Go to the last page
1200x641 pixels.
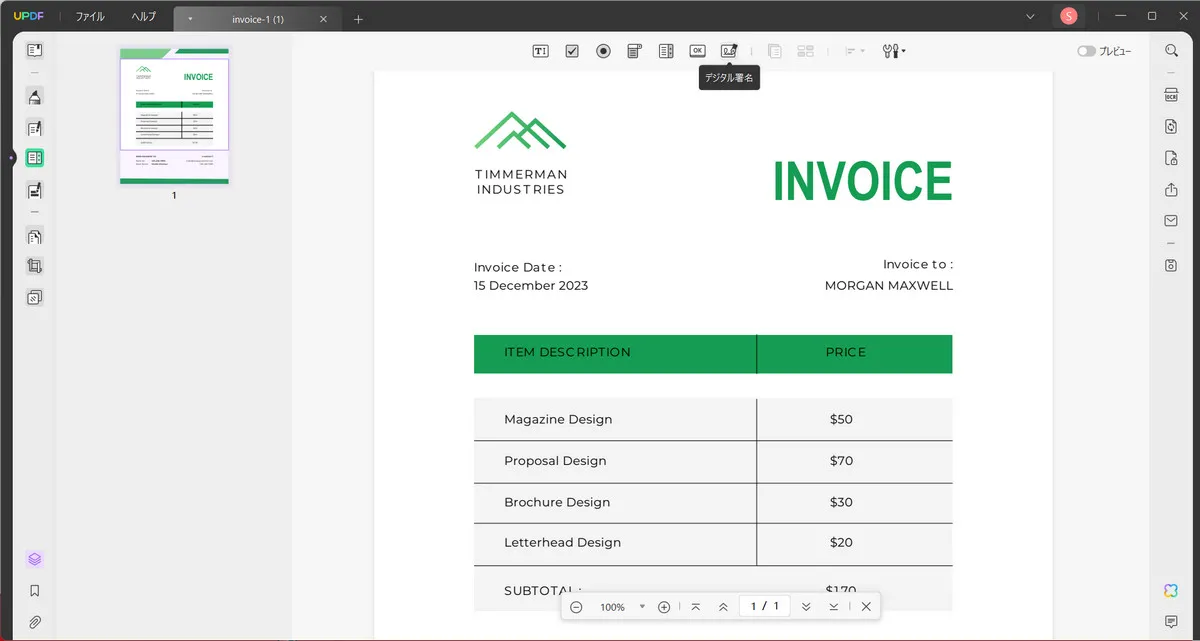pyautogui.click(x=833, y=607)
